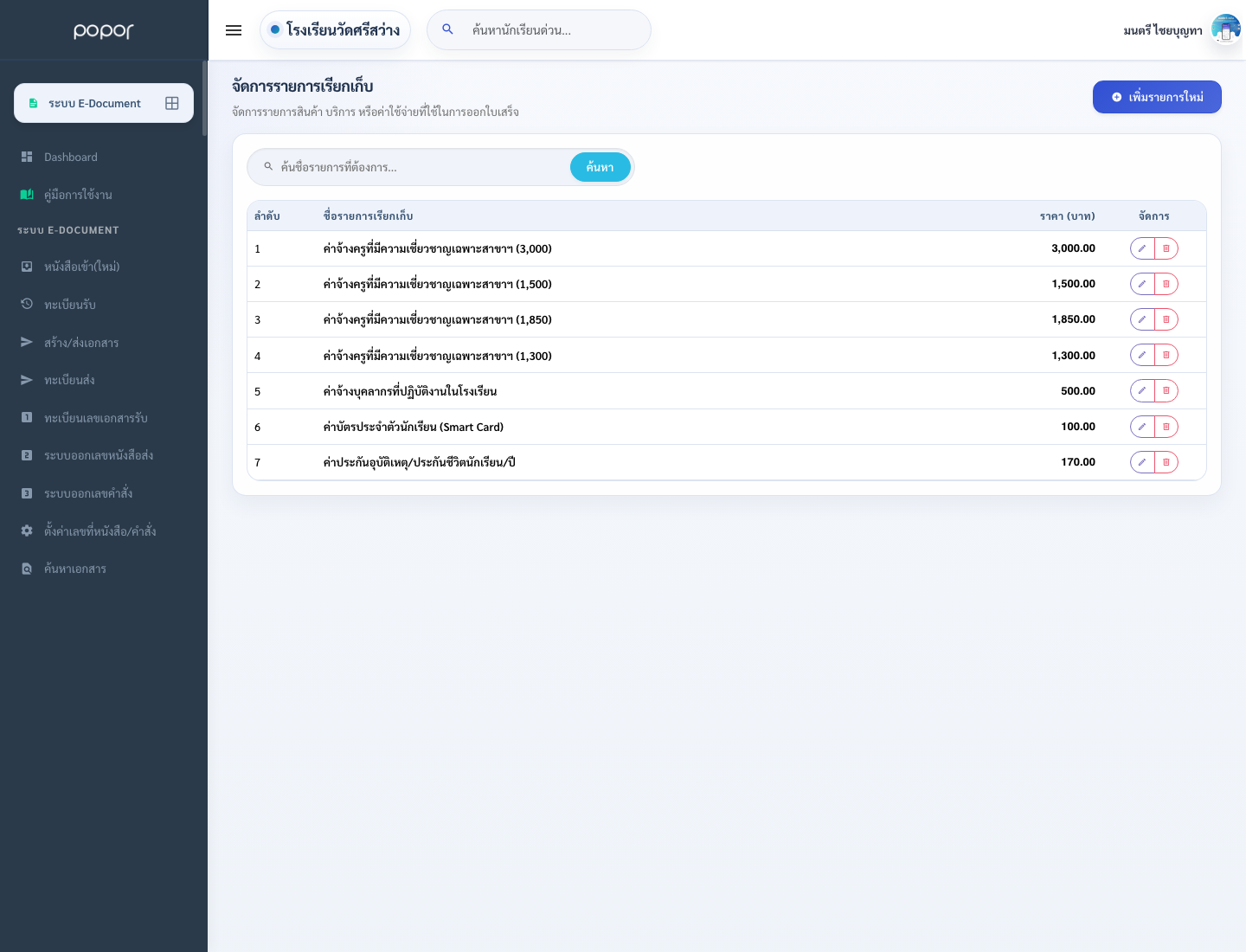Click the magnifier icon in top search
This screenshot has width=1246, height=952.
447,29
